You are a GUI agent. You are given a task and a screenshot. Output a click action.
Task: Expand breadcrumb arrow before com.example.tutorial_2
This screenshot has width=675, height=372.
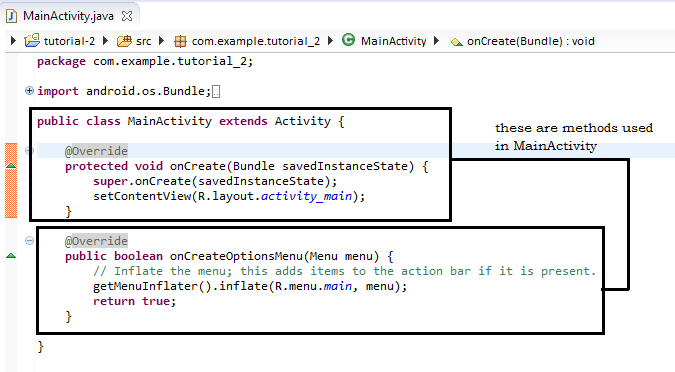click(x=161, y=41)
